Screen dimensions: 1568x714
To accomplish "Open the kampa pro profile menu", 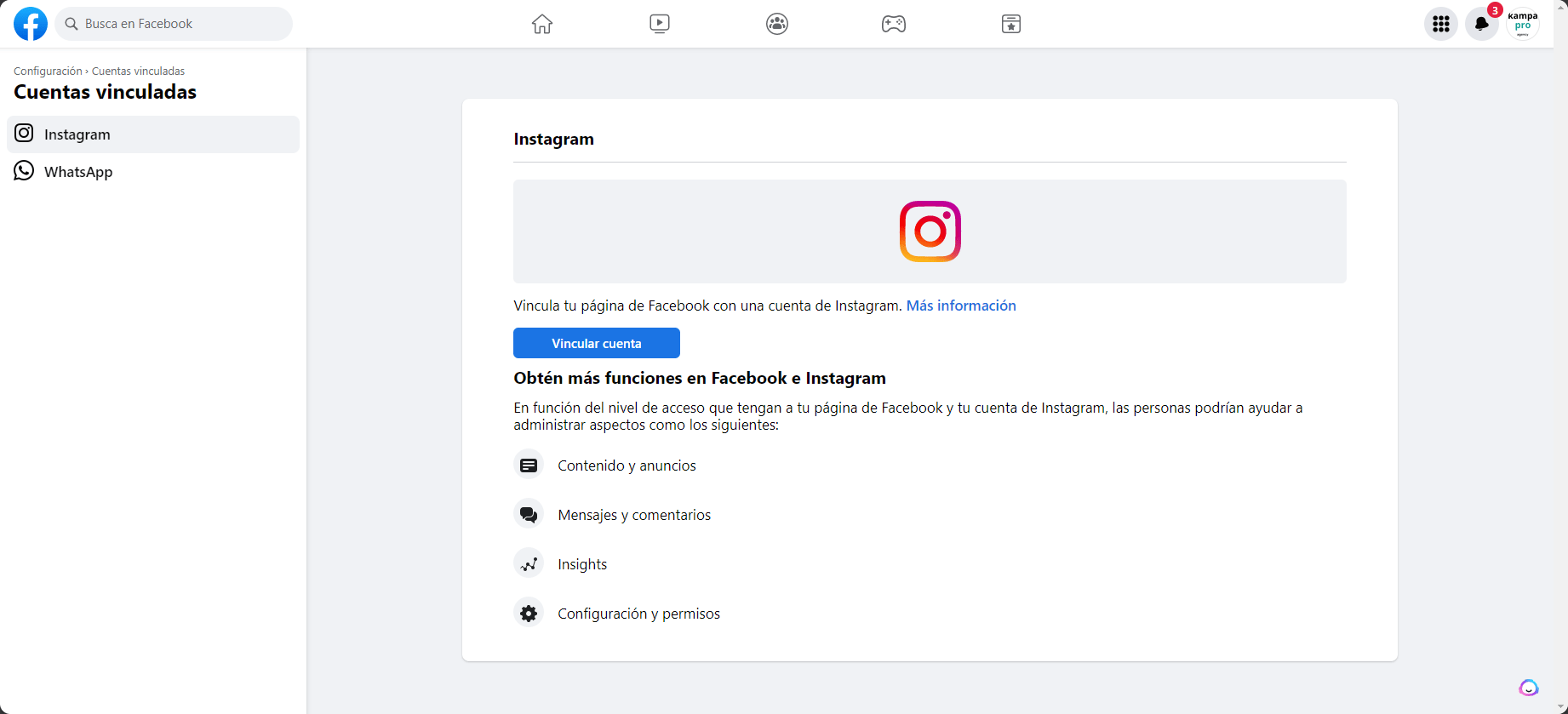I will click(1523, 24).
